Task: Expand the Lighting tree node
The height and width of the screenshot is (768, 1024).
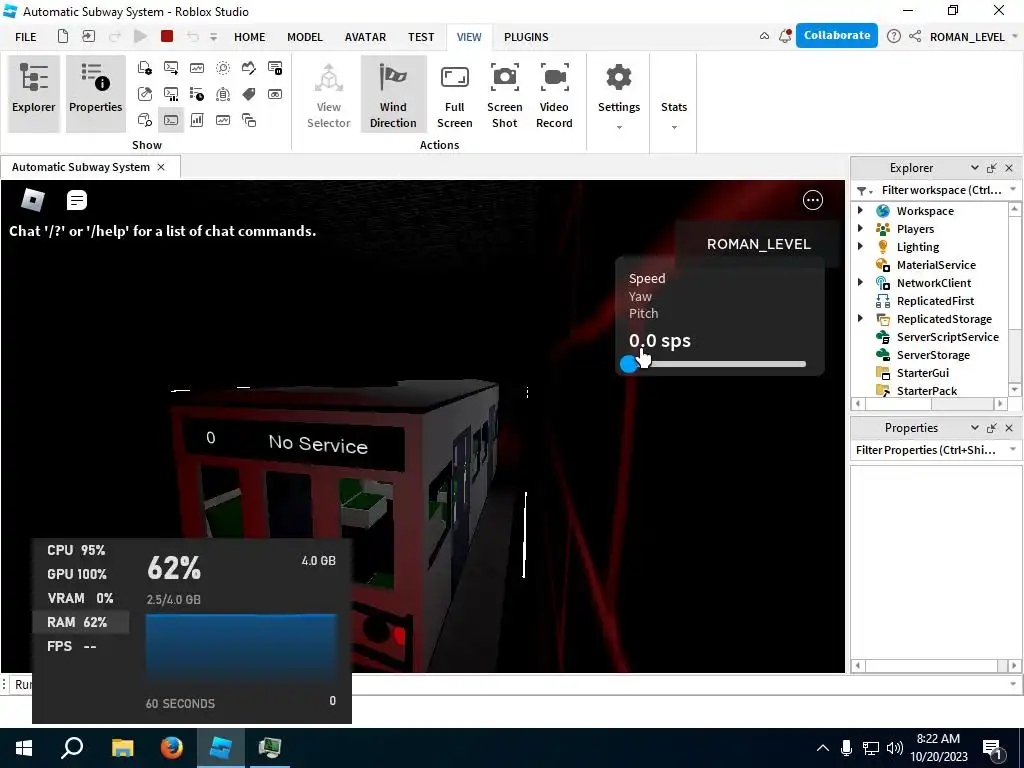Action: (860, 246)
